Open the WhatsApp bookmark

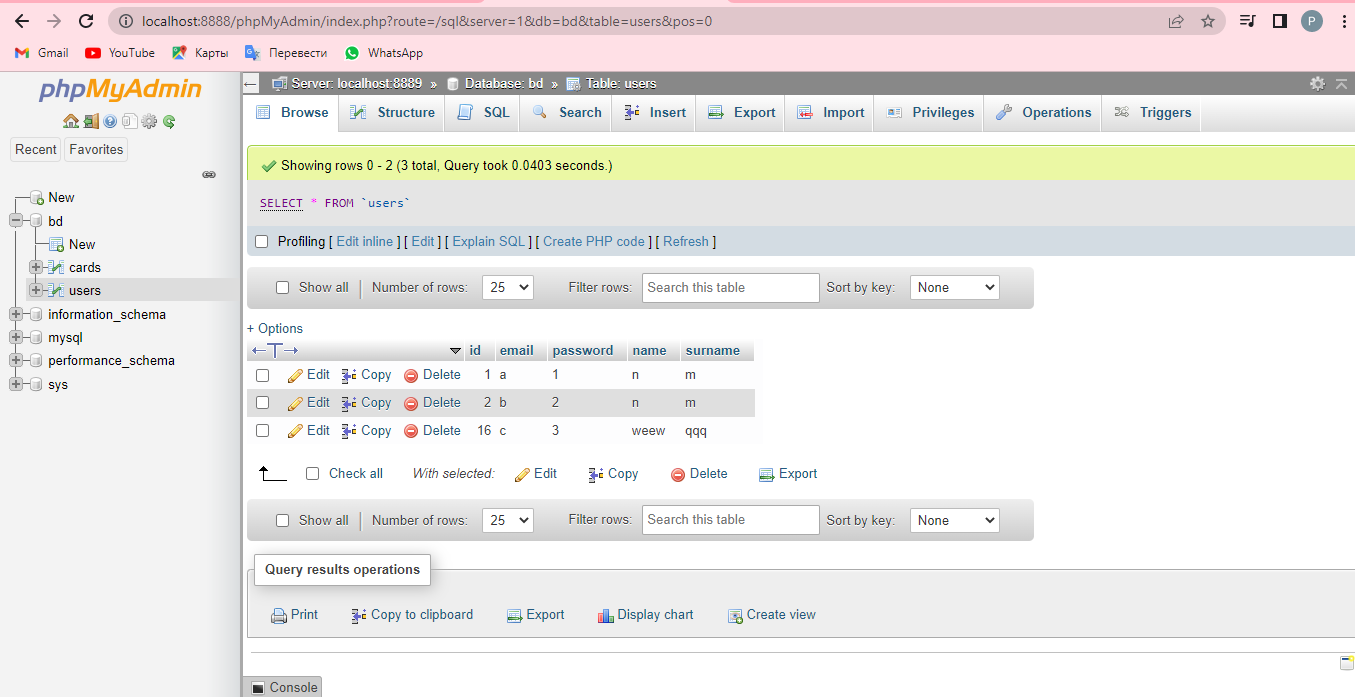[384, 53]
